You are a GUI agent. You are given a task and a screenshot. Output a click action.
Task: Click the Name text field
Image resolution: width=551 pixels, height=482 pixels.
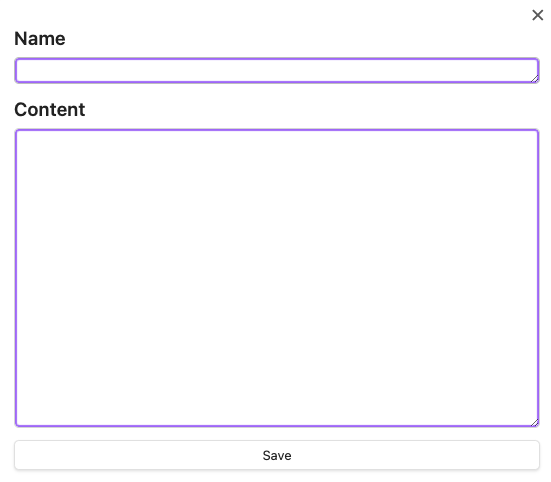(x=277, y=71)
